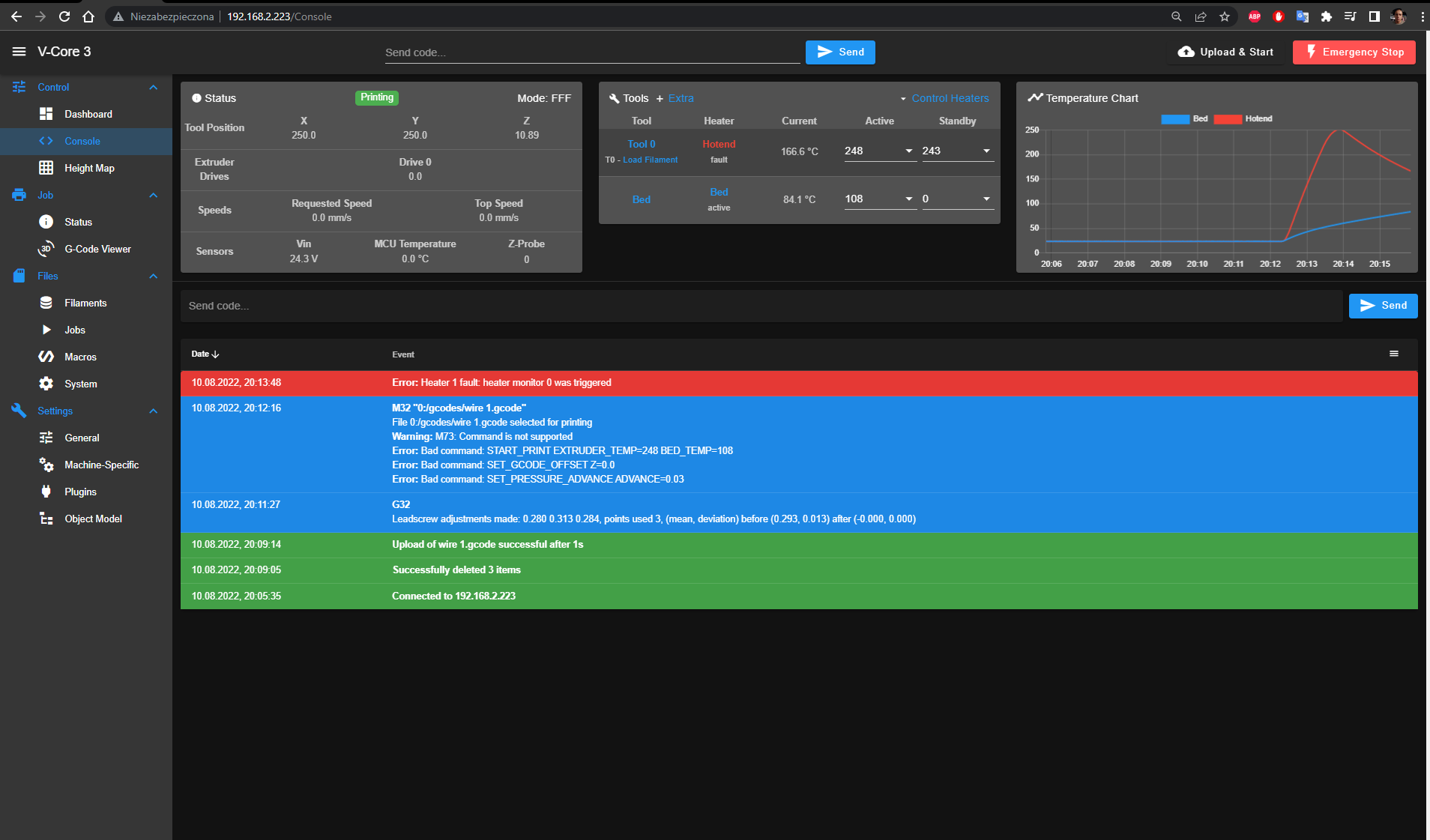
Task: Click the top bar Send button
Action: 840,52
